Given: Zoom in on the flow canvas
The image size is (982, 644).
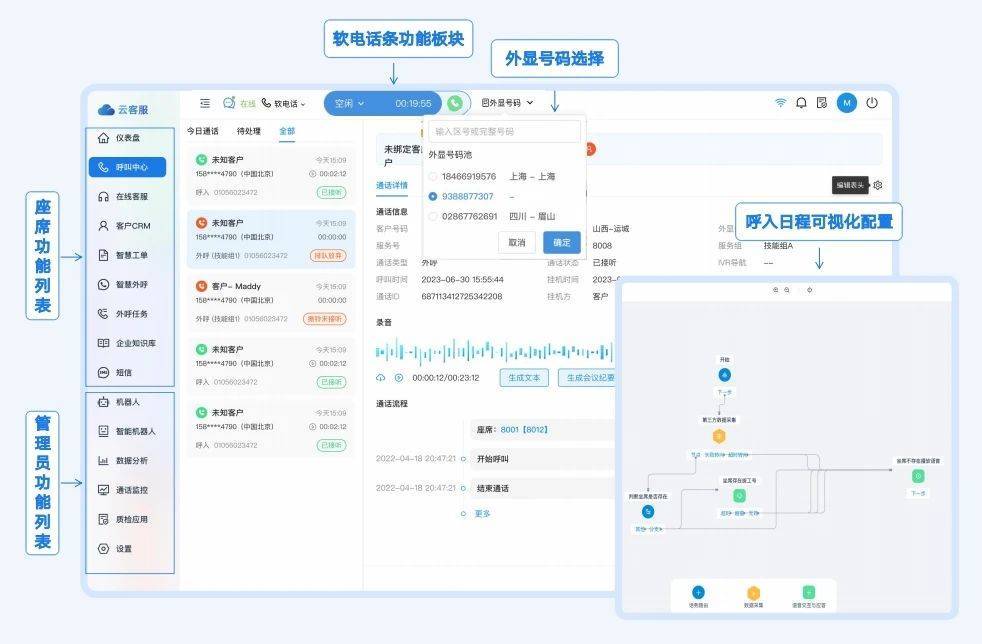Looking at the screenshot, I should [775, 290].
